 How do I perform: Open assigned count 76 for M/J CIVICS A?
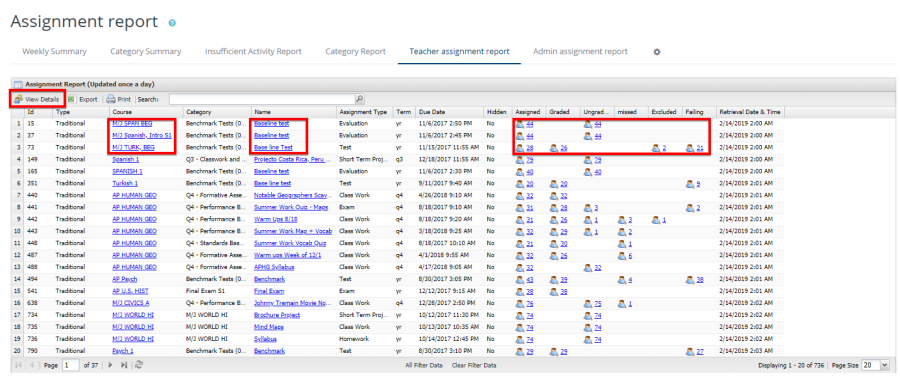click(530, 303)
